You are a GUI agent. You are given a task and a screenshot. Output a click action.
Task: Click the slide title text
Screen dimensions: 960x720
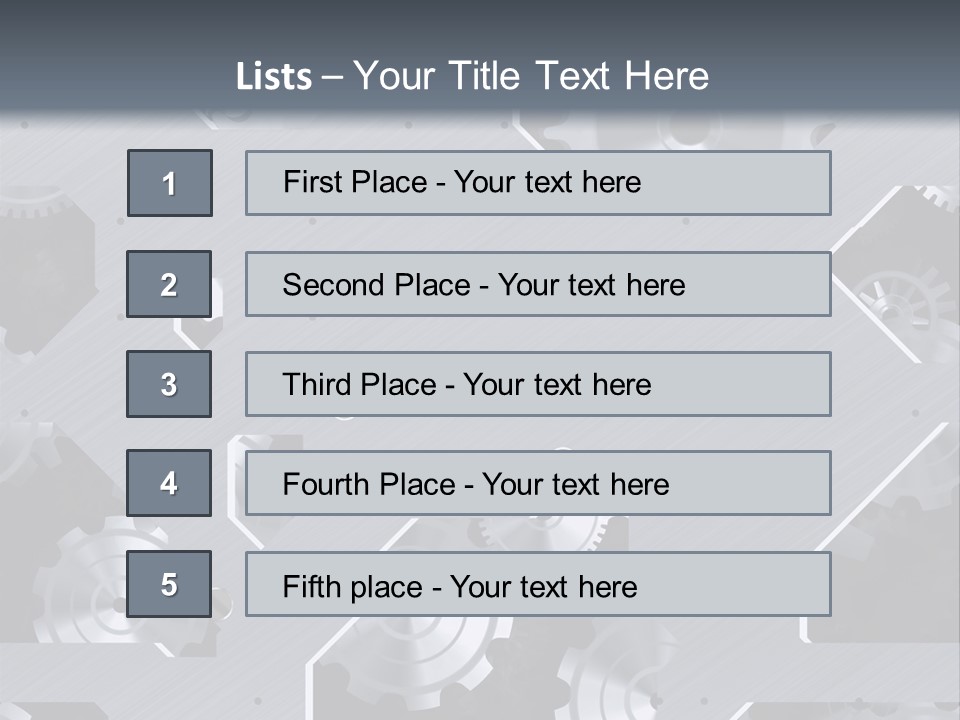coord(473,76)
